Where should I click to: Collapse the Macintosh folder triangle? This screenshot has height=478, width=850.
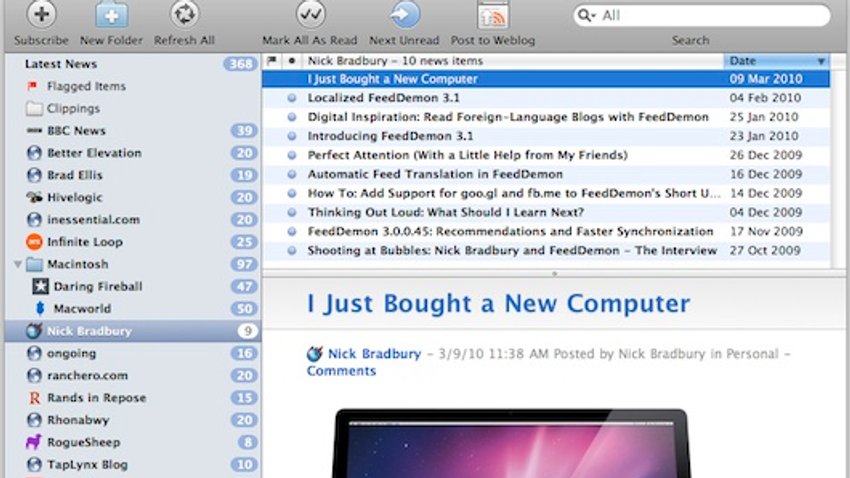[18, 264]
